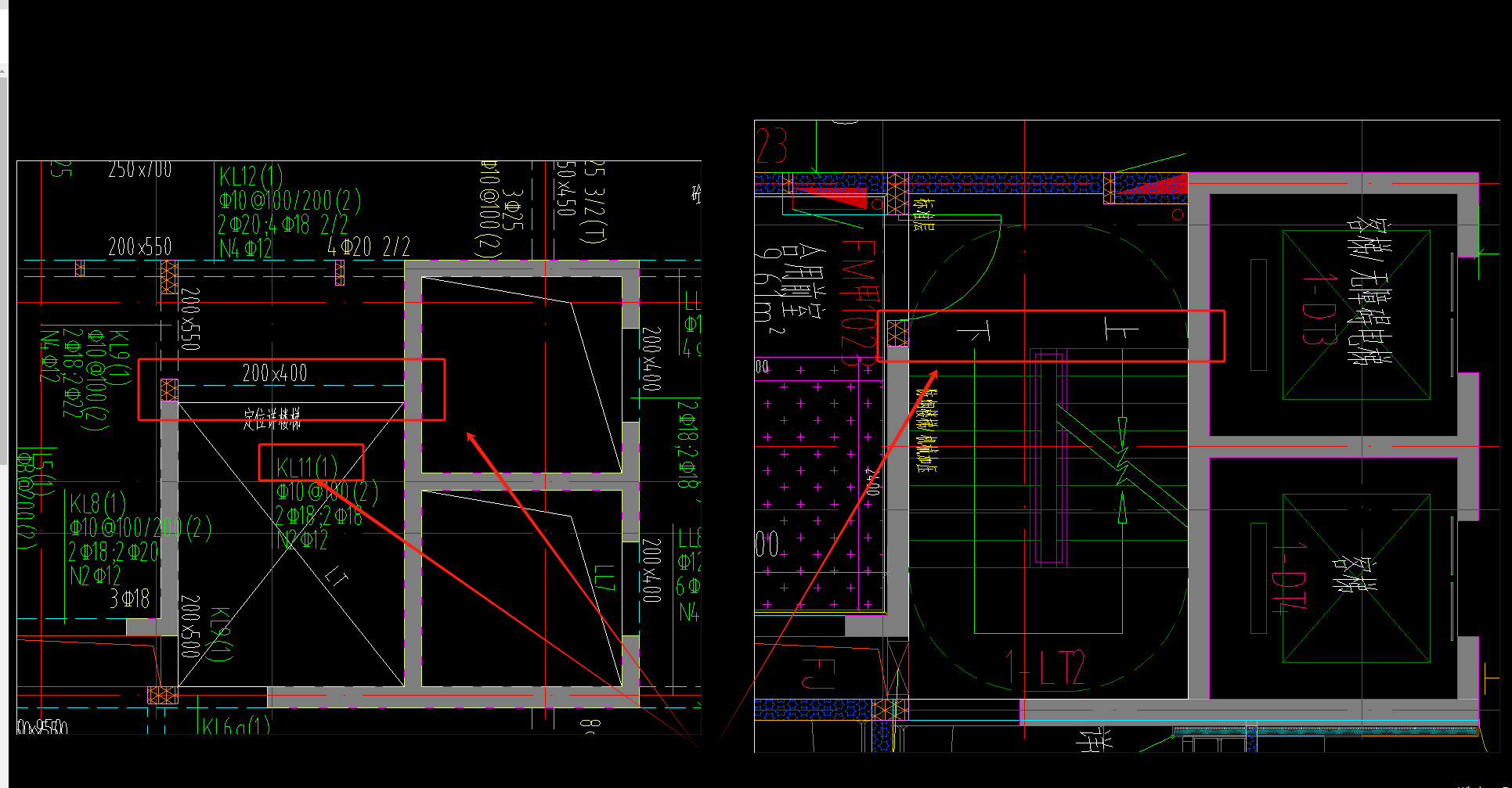
Task: Click the vertical 200x550 dimension text
Action: point(190,318)
